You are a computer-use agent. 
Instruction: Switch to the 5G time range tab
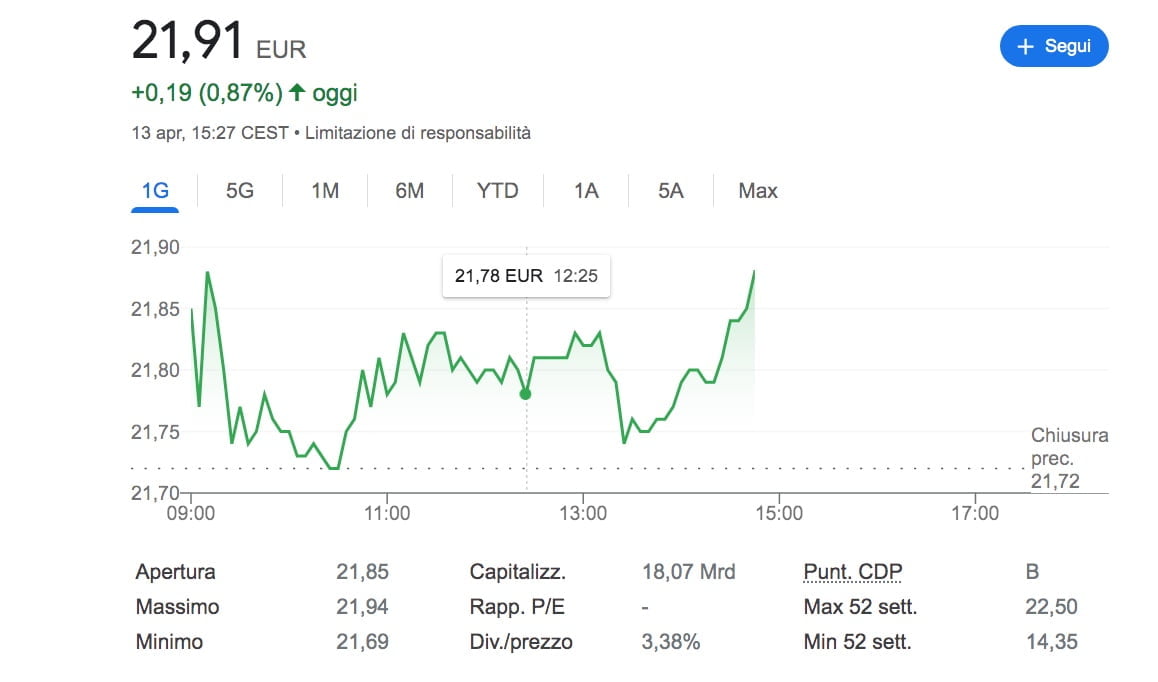tap(240, 190)
